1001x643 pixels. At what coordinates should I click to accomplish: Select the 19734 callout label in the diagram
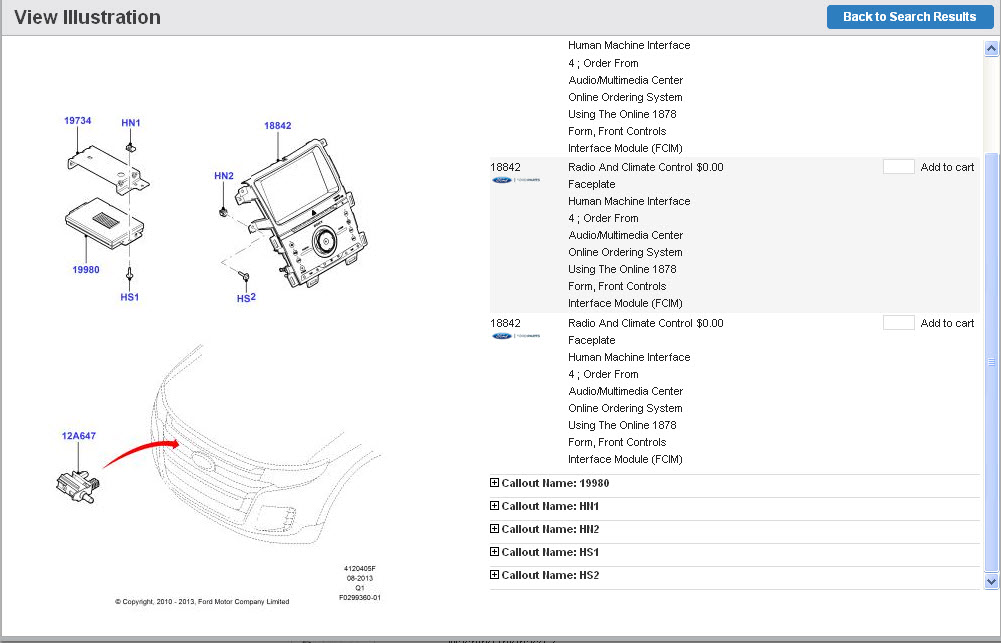point(78,120)
